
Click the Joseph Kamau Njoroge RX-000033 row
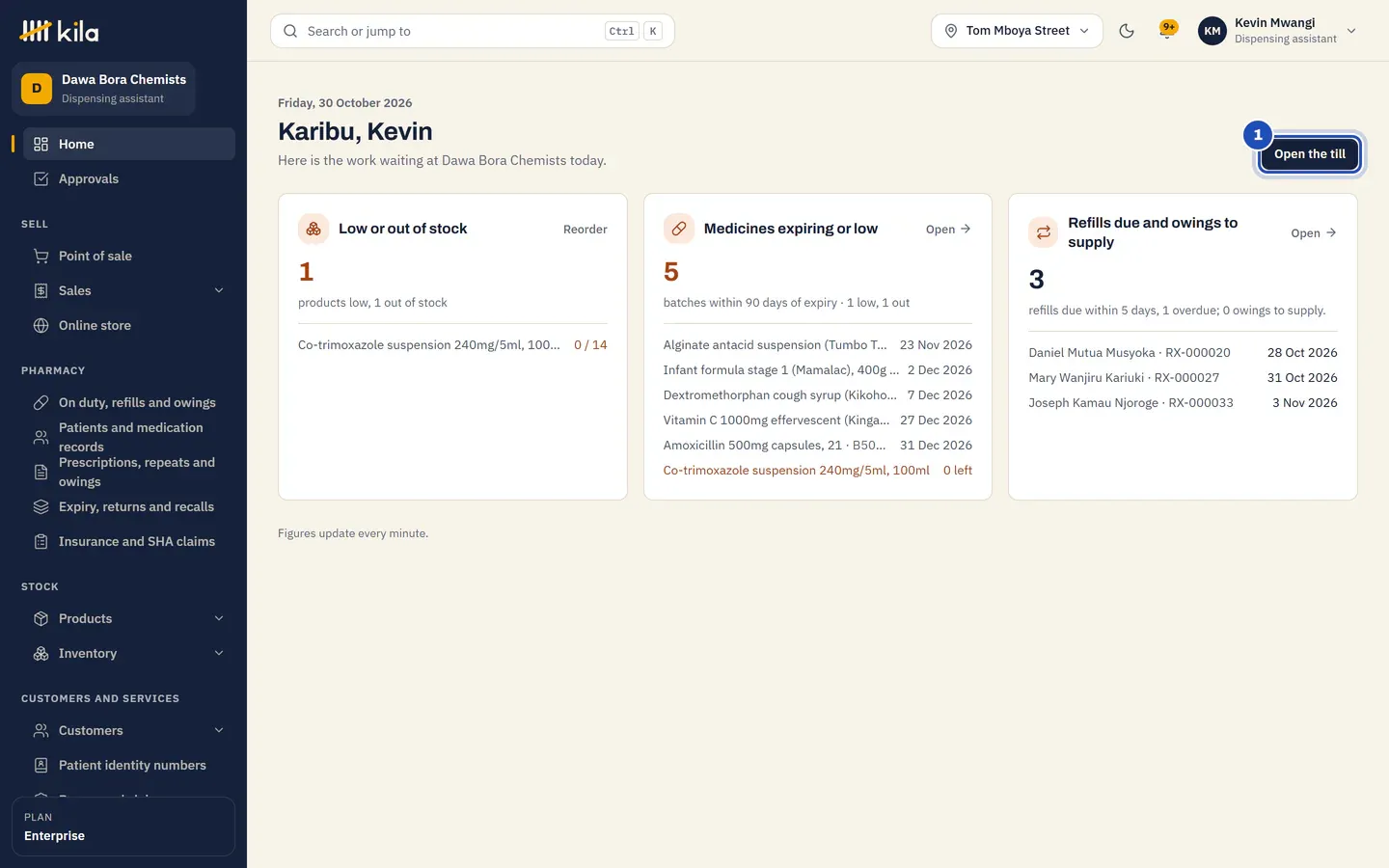point(1183,403)
